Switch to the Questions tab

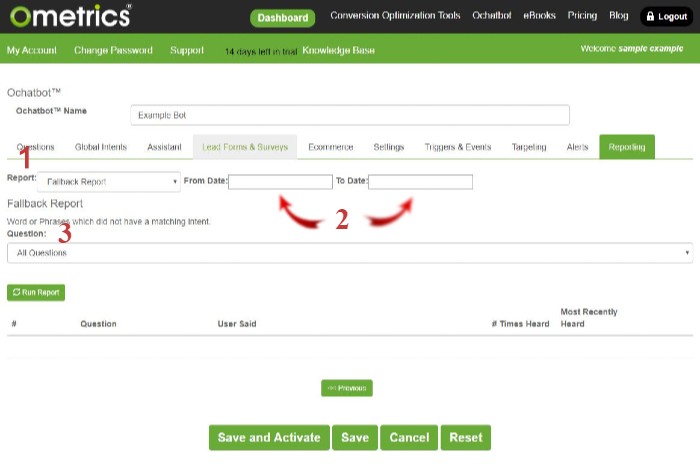click(35, 147)
